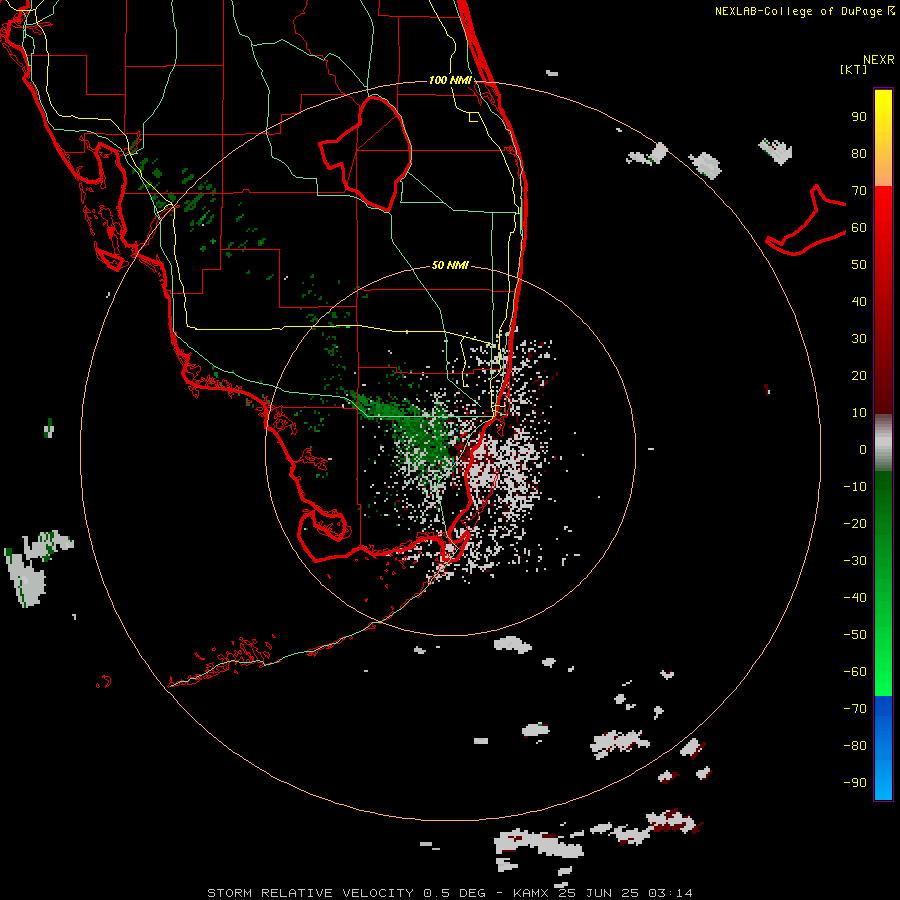Click the NEXLAB-College of DuPage watermark text

click(805, 11)
